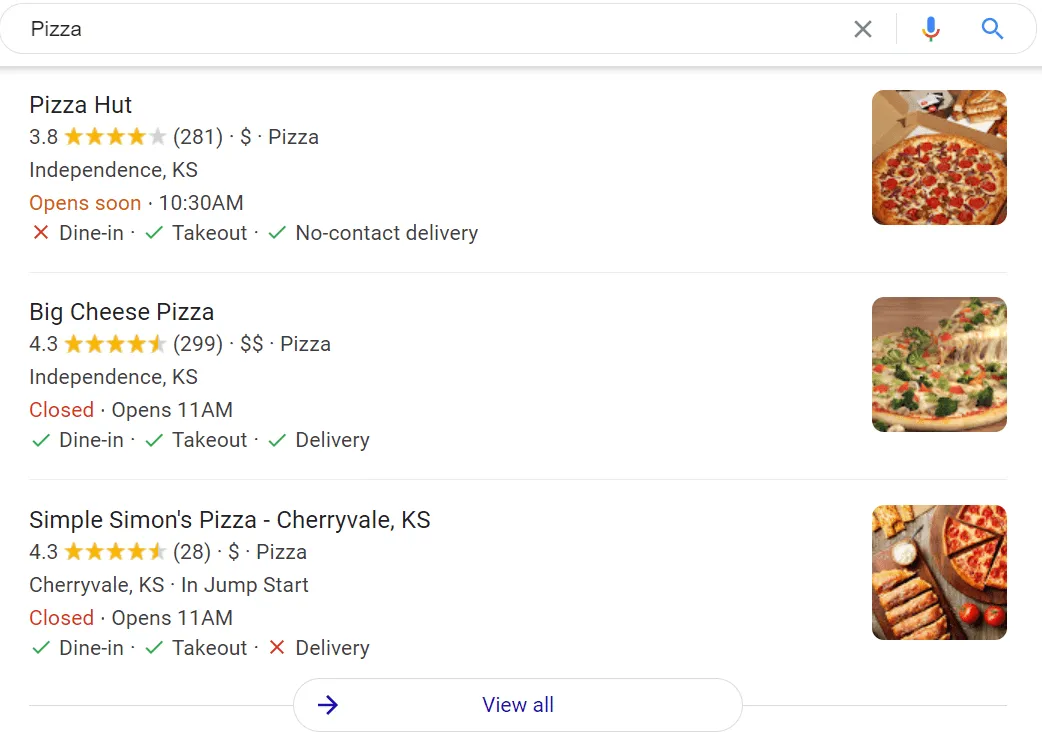This screenshot has width=1042, height=737.
Task: Click Pizza Hut star rating
Action: click(115, 137)
